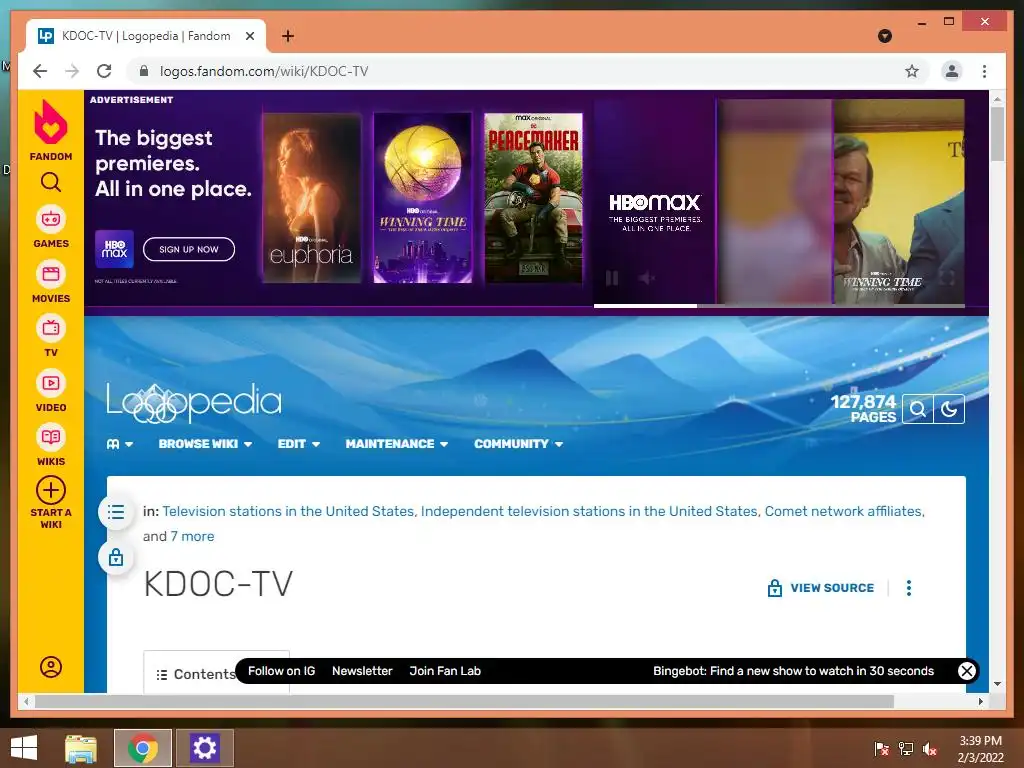This screenshot has width=1024, height=768.
Task: Click the browser forward arrow
Action: pyautogui.click(x=72, y=71)
